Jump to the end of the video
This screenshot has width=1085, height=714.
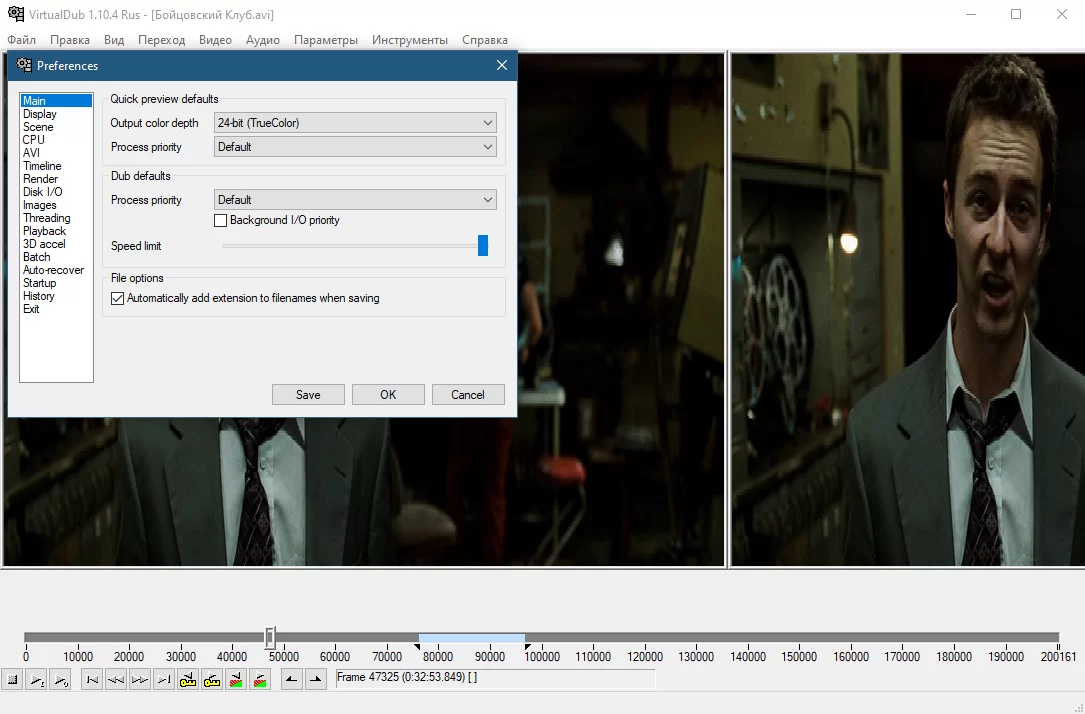tap(164, 680)
